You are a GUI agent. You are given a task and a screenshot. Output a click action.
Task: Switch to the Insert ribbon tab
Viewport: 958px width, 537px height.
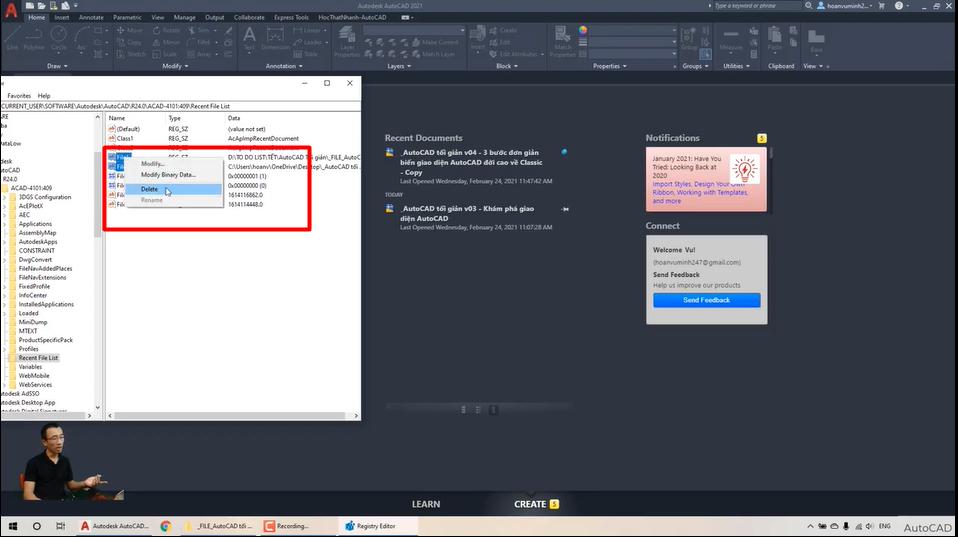tap(62, 18)
